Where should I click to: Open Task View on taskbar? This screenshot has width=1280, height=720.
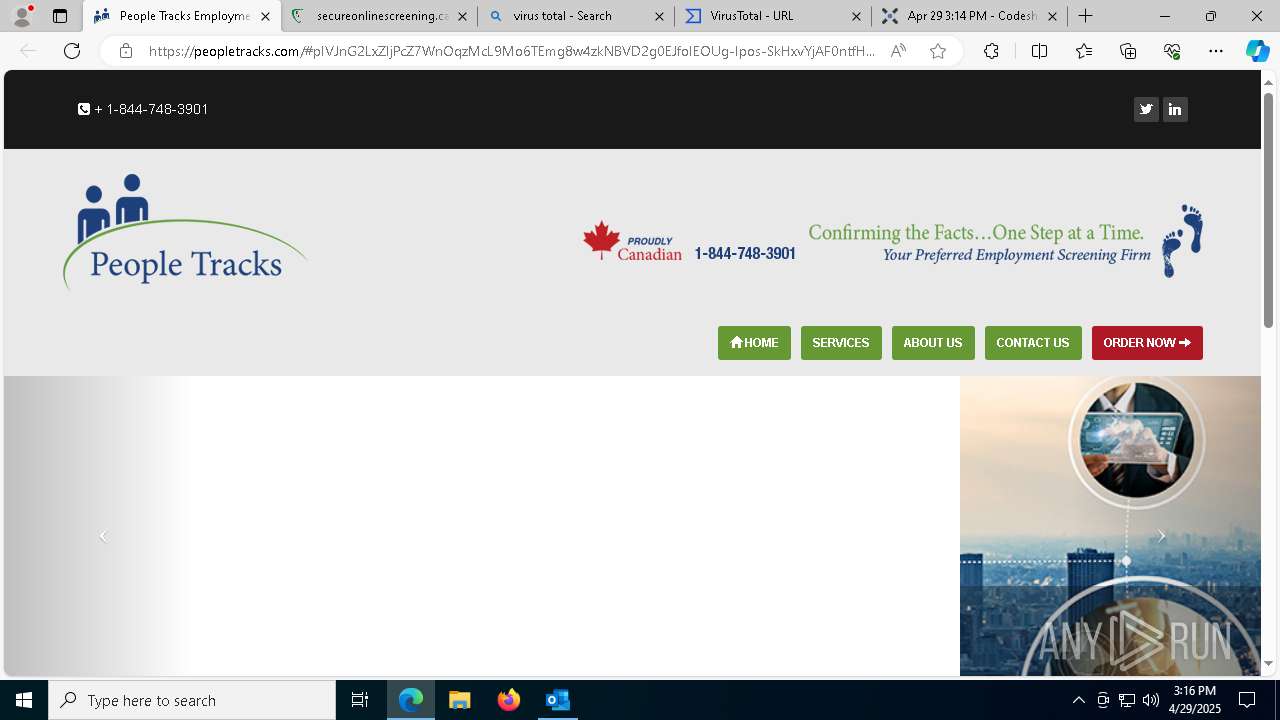[x=360, y=700]
